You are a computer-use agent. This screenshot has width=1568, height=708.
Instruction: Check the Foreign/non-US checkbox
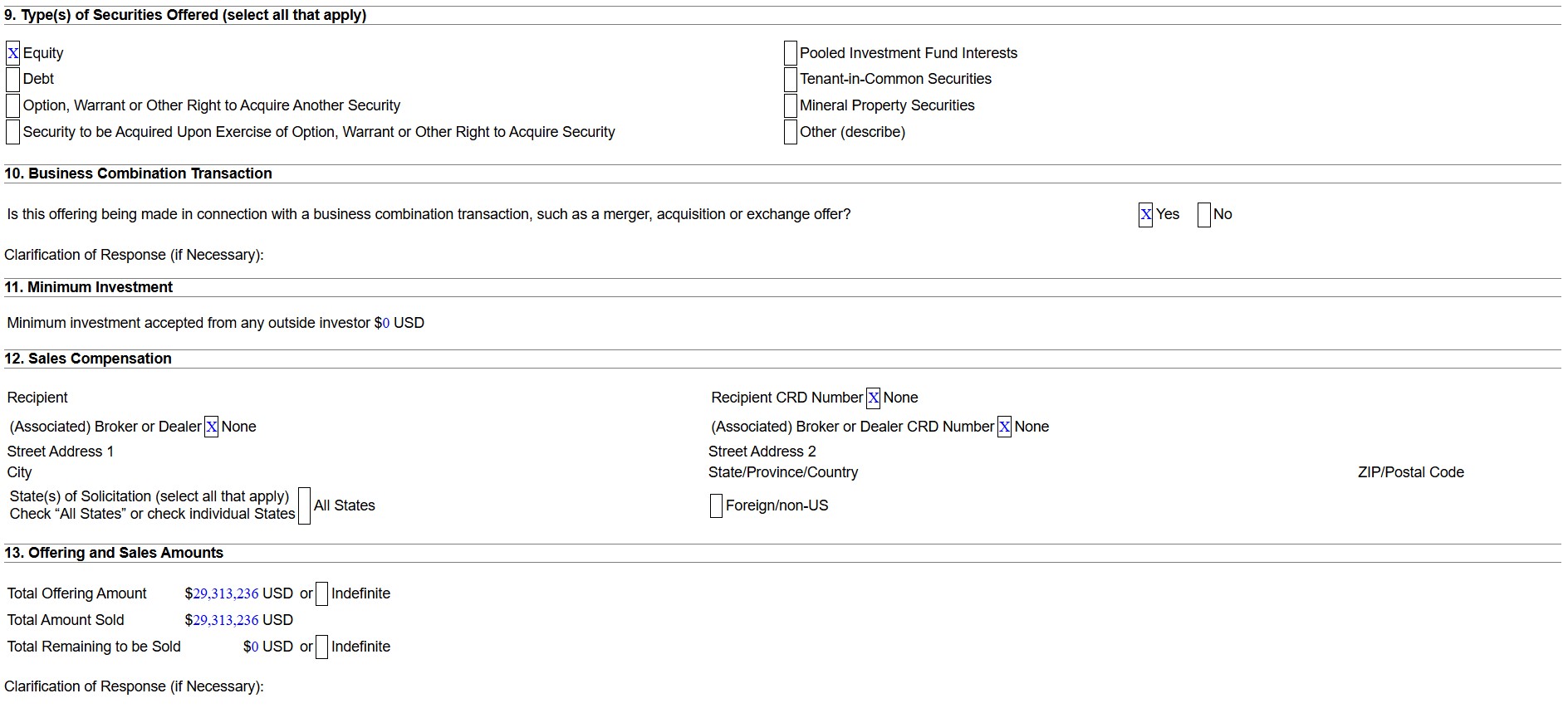716,506
